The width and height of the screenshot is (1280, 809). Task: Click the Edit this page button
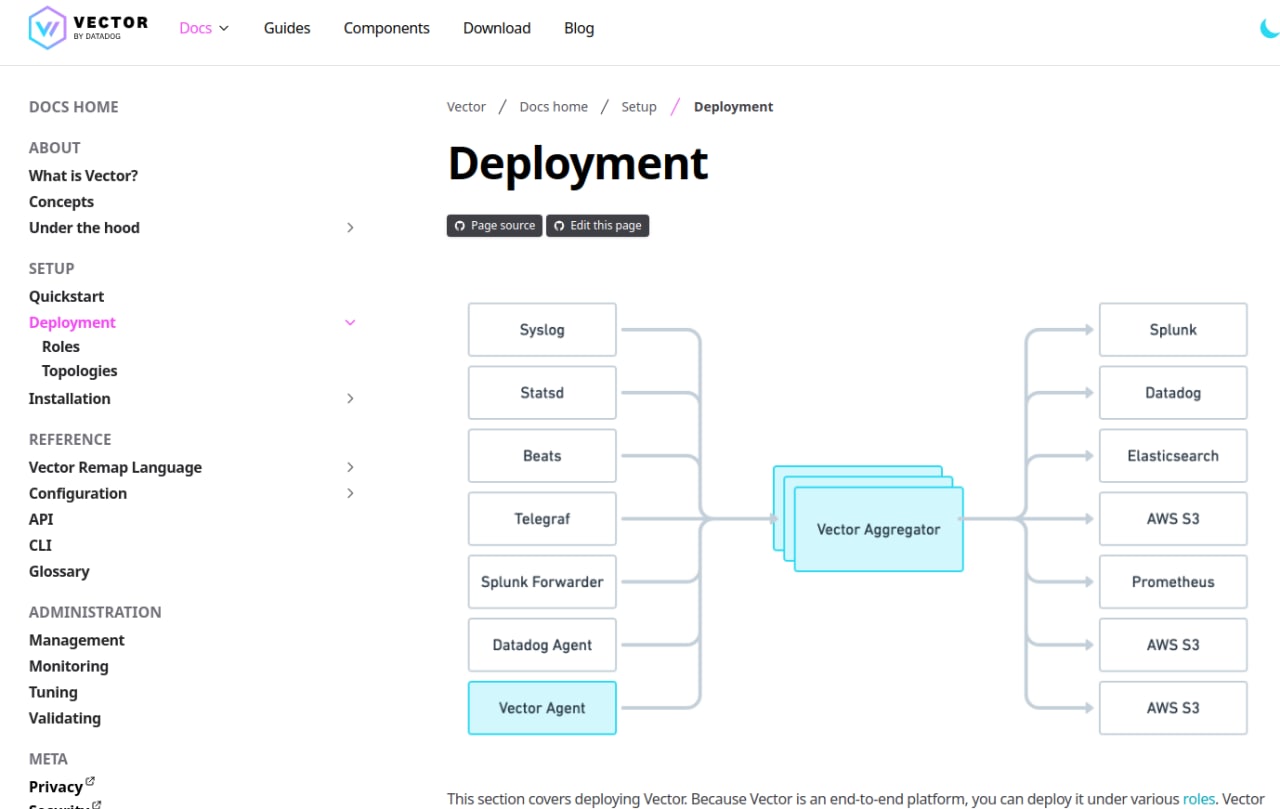(x=597, y=226)
